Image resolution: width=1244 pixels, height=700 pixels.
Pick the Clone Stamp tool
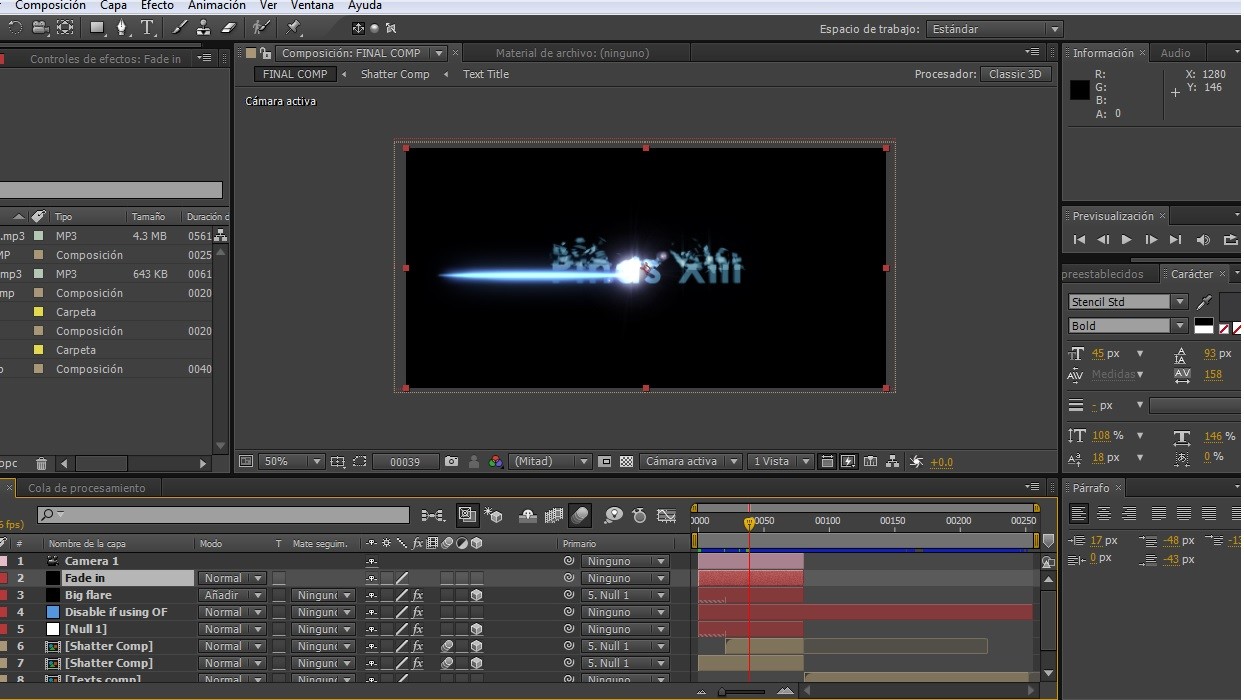tap(205, 28)
